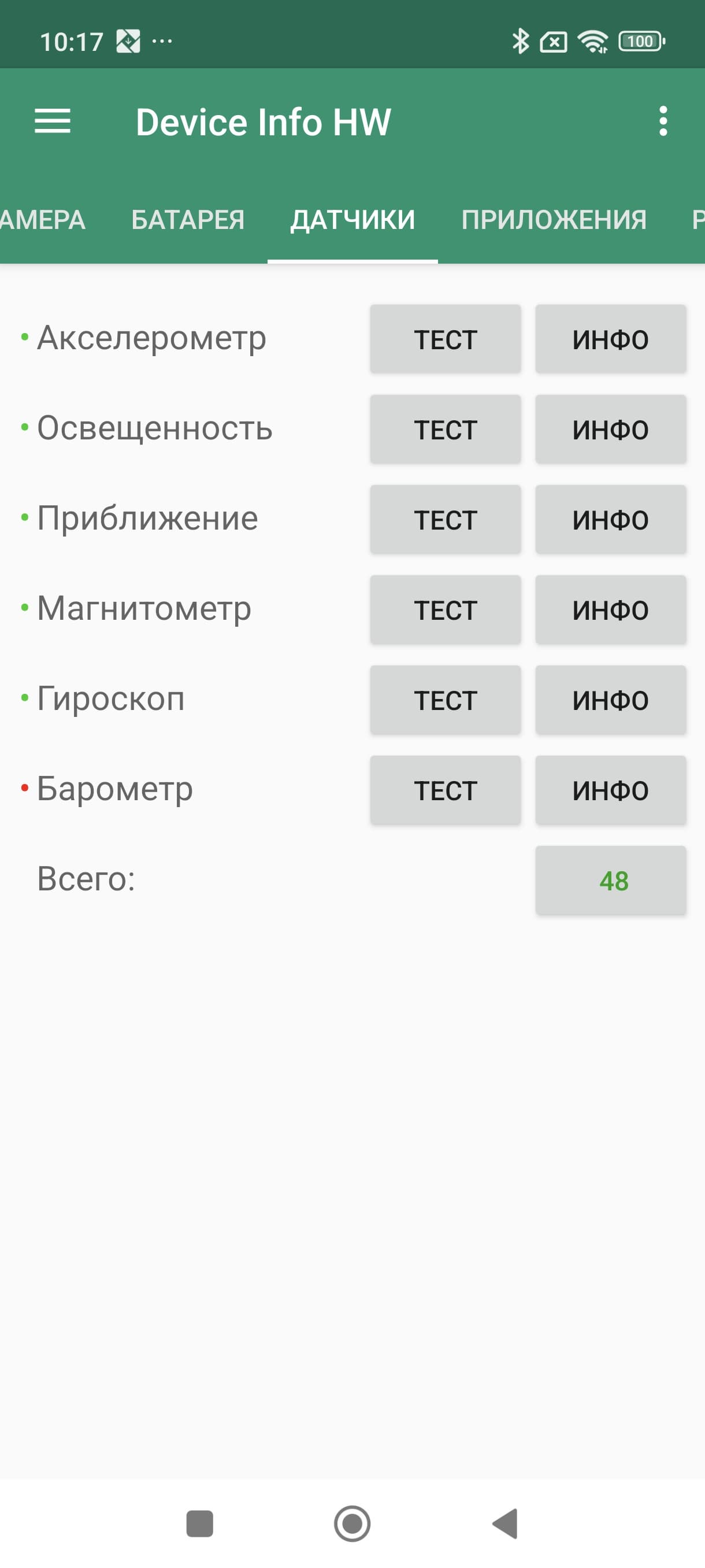Open the hamburger navigation menu
705x1568 pixels.
coord(53,121)
